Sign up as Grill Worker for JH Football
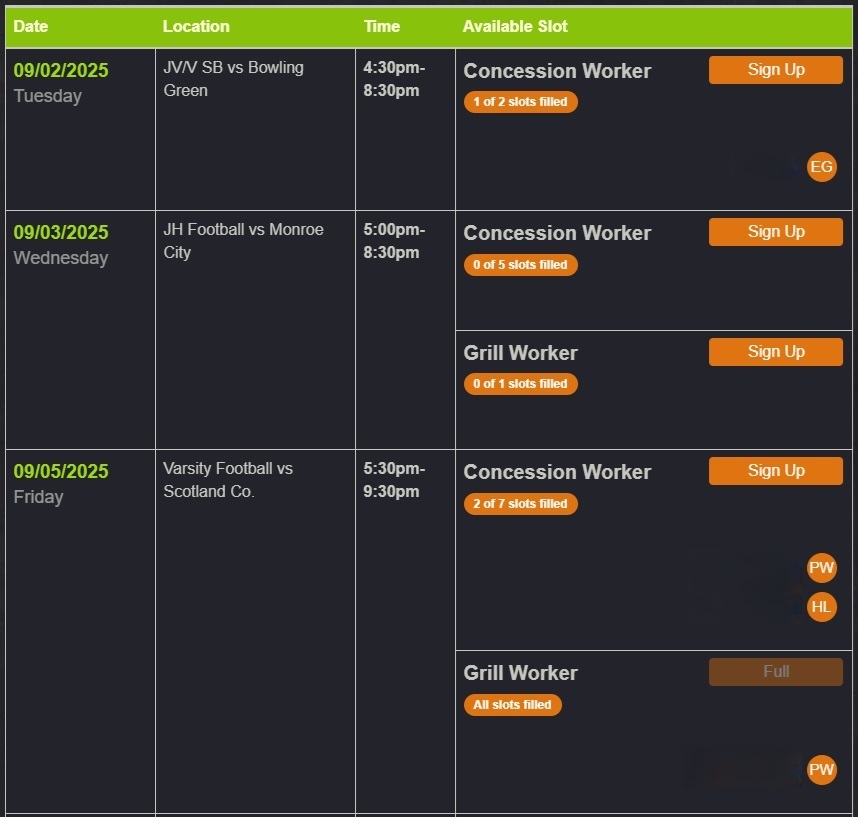The width and height of the screenshot is (858, 817). (775, 351)
